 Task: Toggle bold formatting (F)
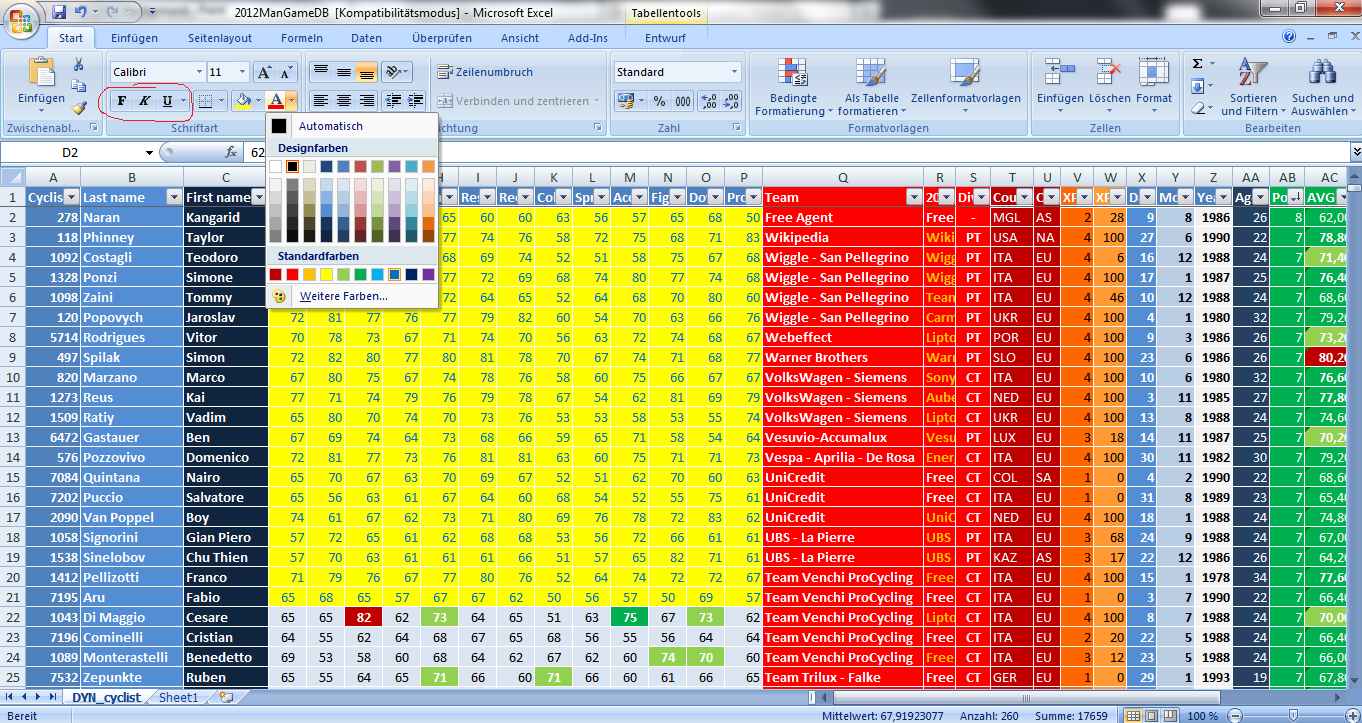(122, 101)
